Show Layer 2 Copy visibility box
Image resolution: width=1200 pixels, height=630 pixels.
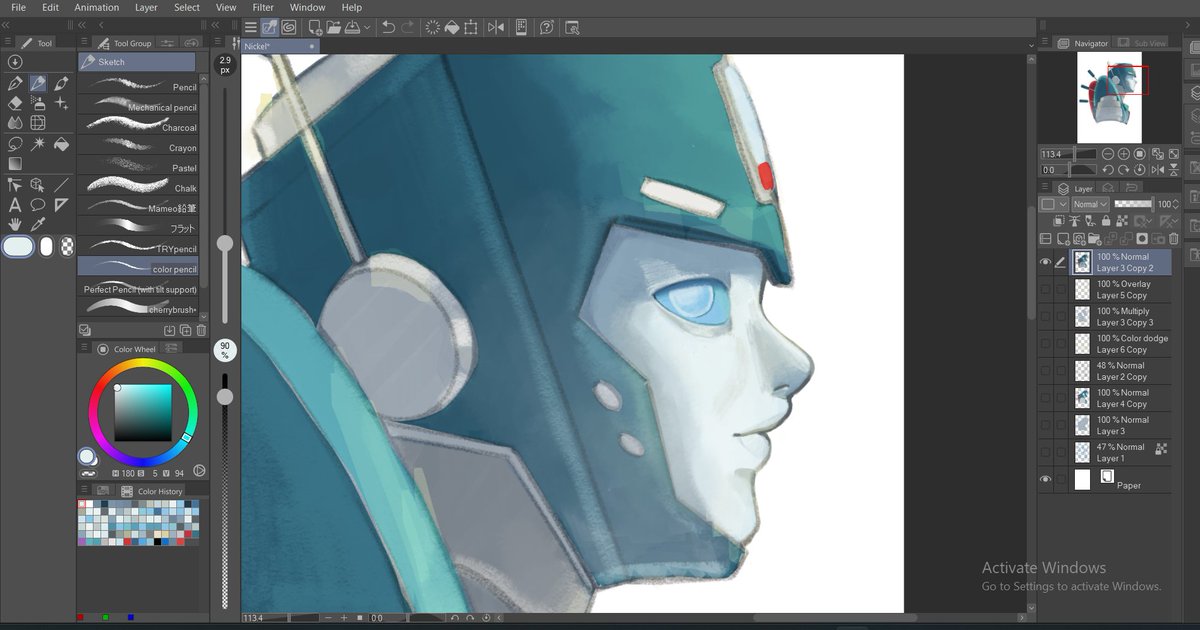1046,370
